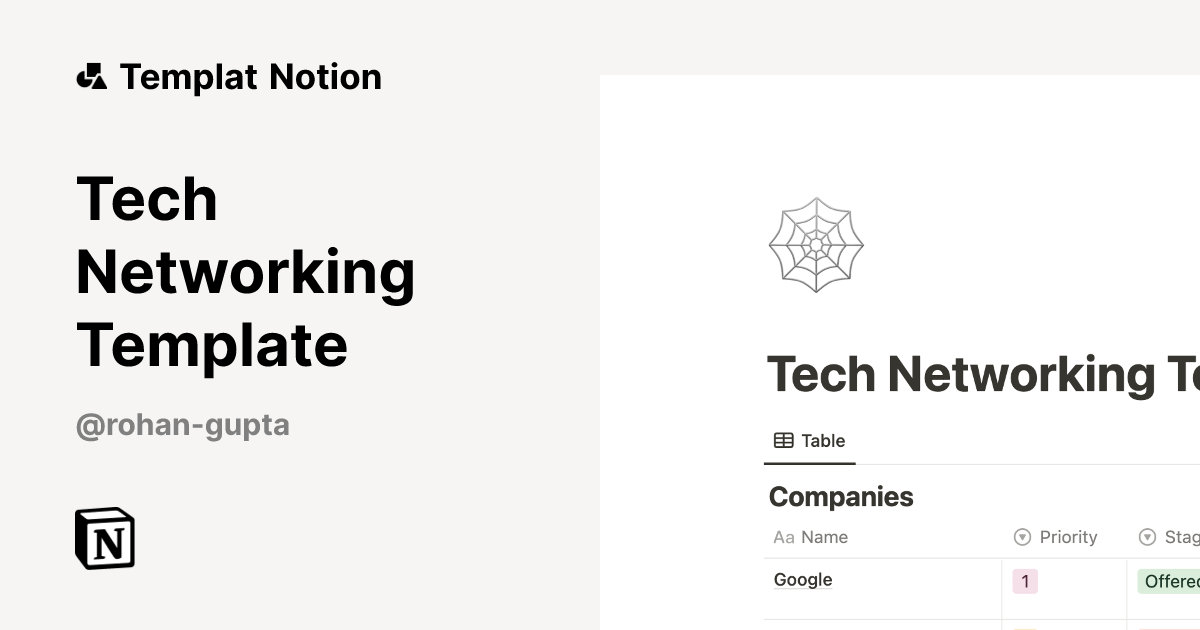
Task: Click the Templat Notion brand text
Action: 251,77
